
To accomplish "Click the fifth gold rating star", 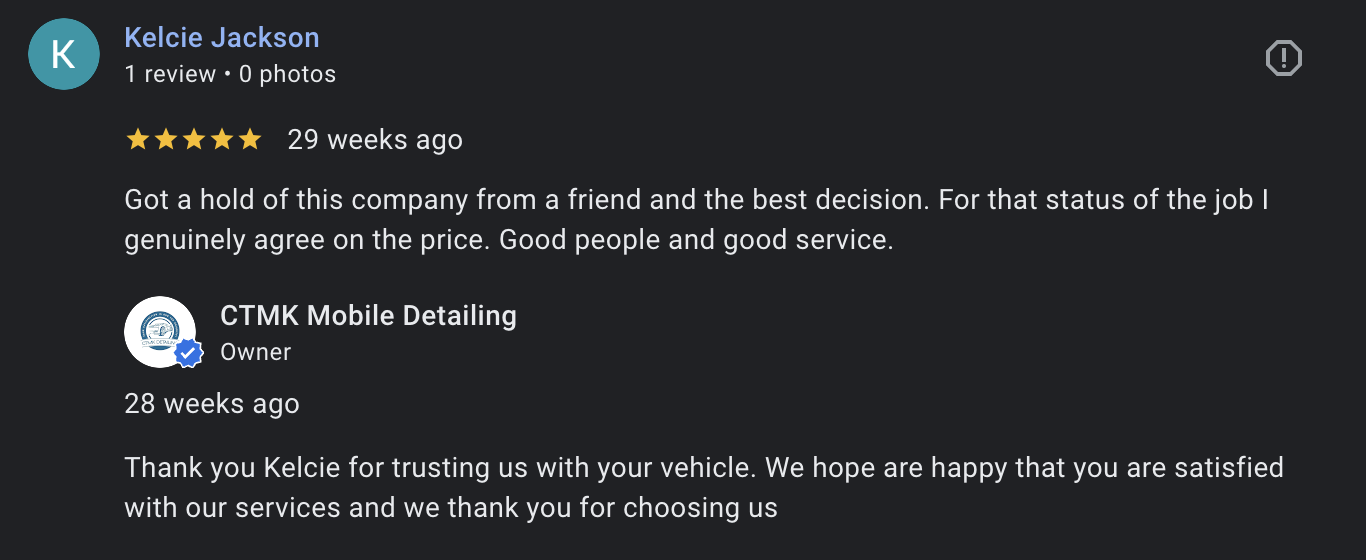I will tap(249, 140).
